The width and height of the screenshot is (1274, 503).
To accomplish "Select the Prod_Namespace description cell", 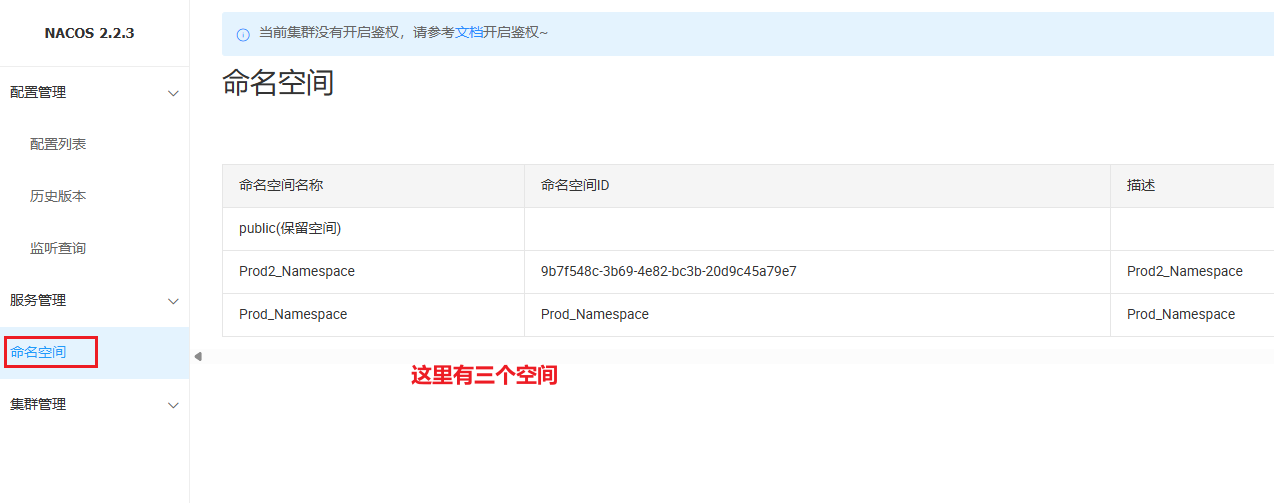I will pos(1192,315).
